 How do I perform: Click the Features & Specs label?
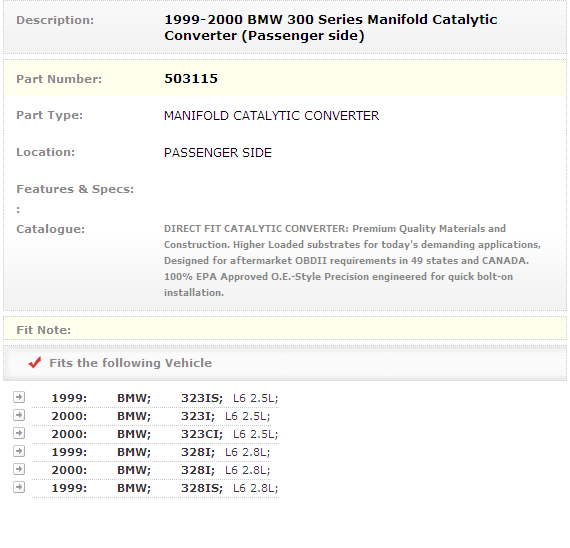click(75, 189)
